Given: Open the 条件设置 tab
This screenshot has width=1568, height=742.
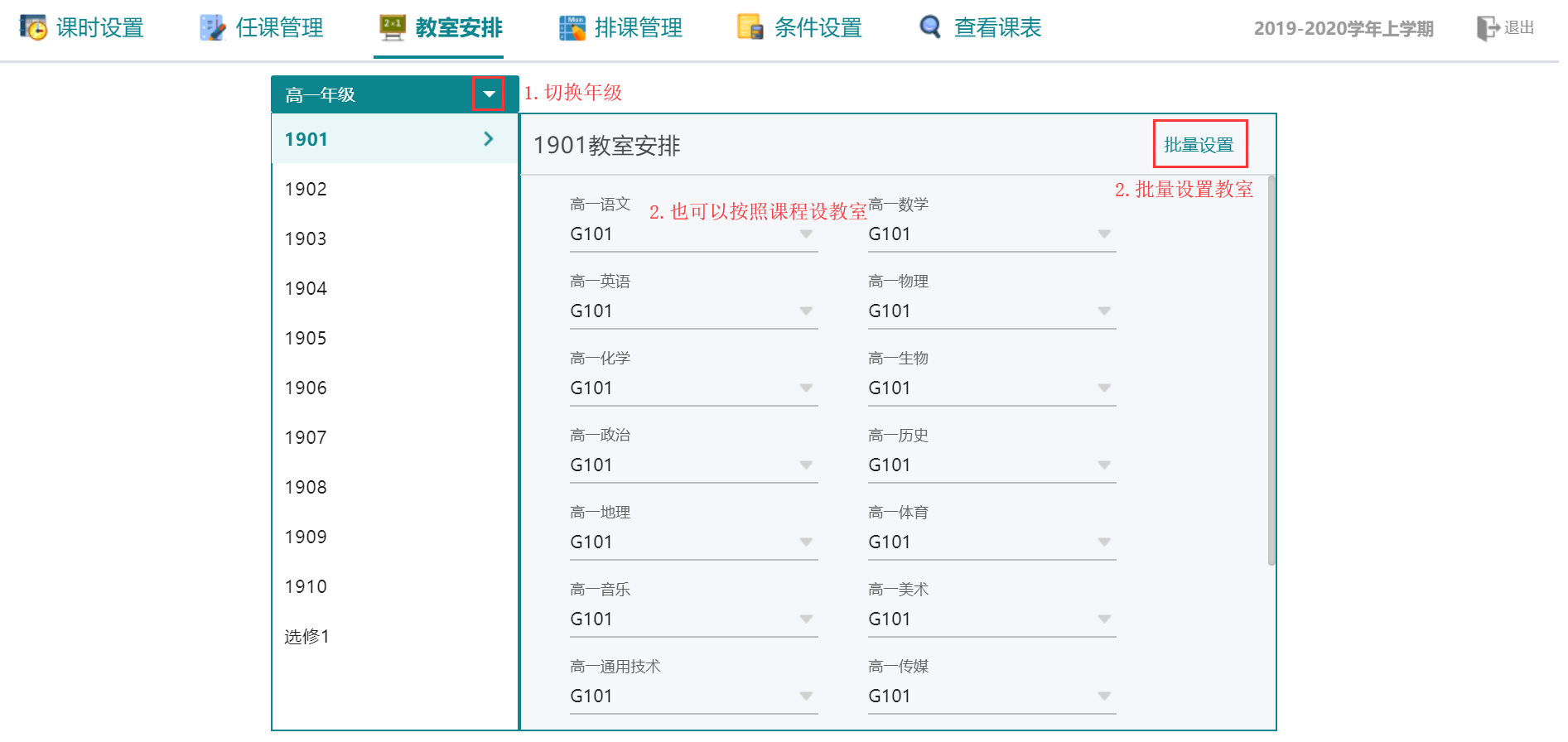Looking at the screenshot, I should (800, 28).
